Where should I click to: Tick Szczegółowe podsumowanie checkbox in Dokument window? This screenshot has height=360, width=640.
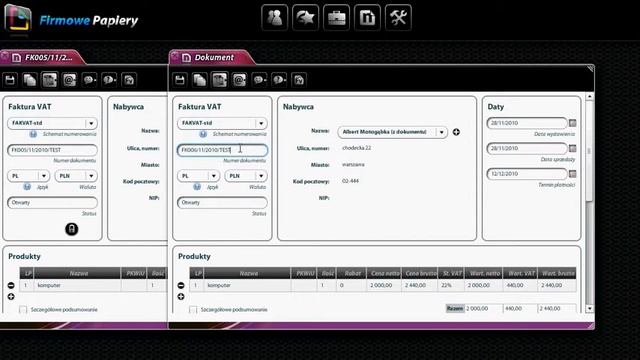coord(193,310)
